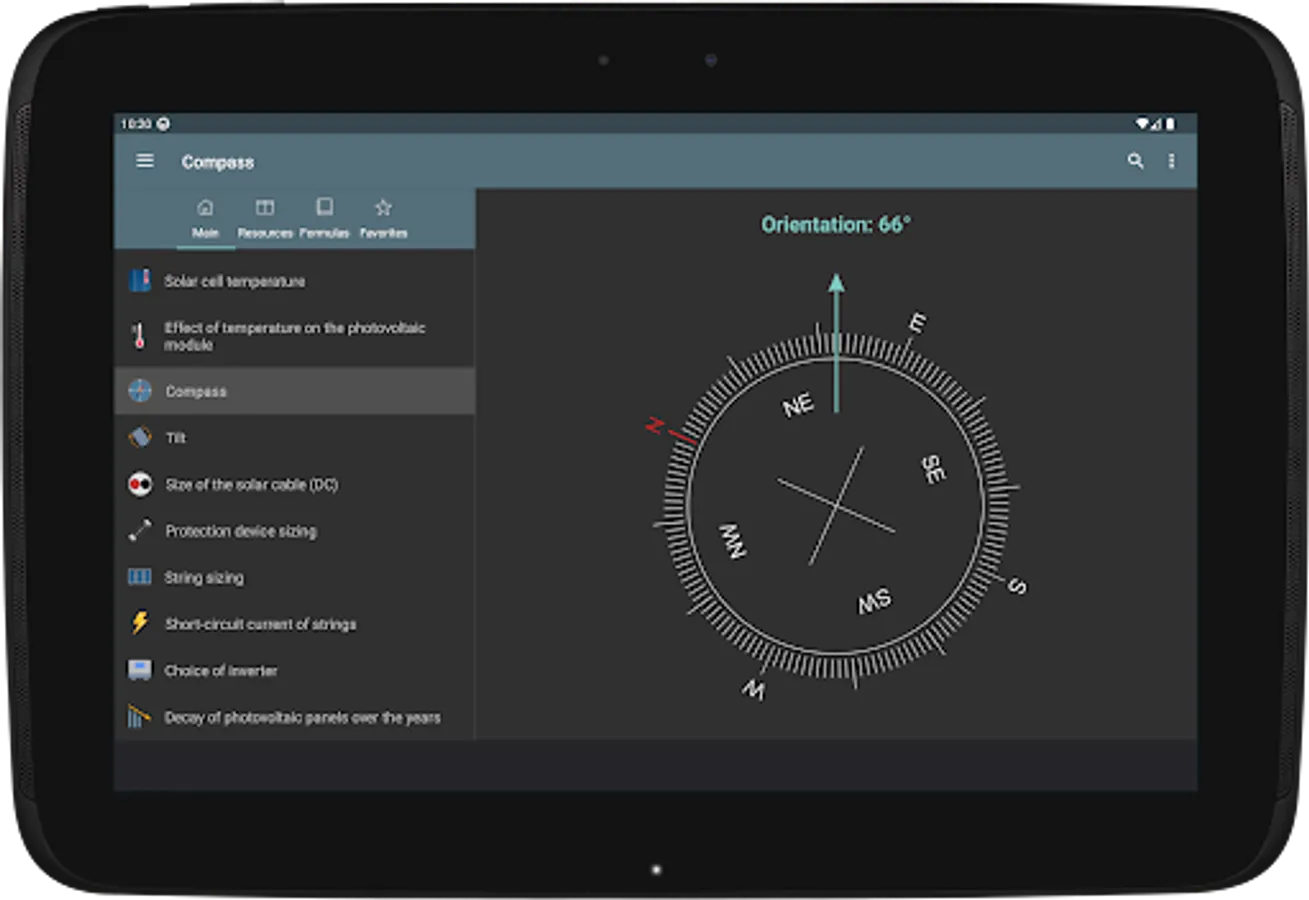Open Protection device sizing entry
Image resolution: width=1309 pixels, height=900 pixels.
pyautogui.click(x=241, y=531)
